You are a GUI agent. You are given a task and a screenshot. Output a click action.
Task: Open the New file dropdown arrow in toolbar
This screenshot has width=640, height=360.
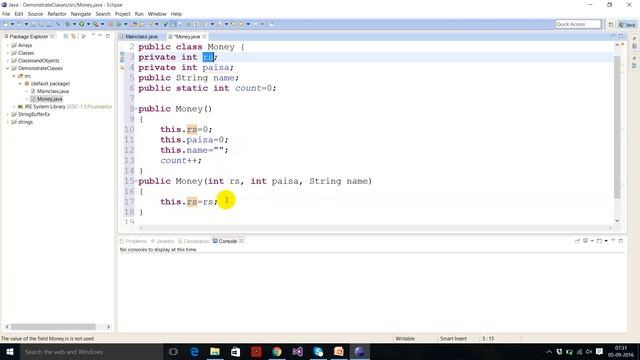pyautogui.click(x=12, y=24)
